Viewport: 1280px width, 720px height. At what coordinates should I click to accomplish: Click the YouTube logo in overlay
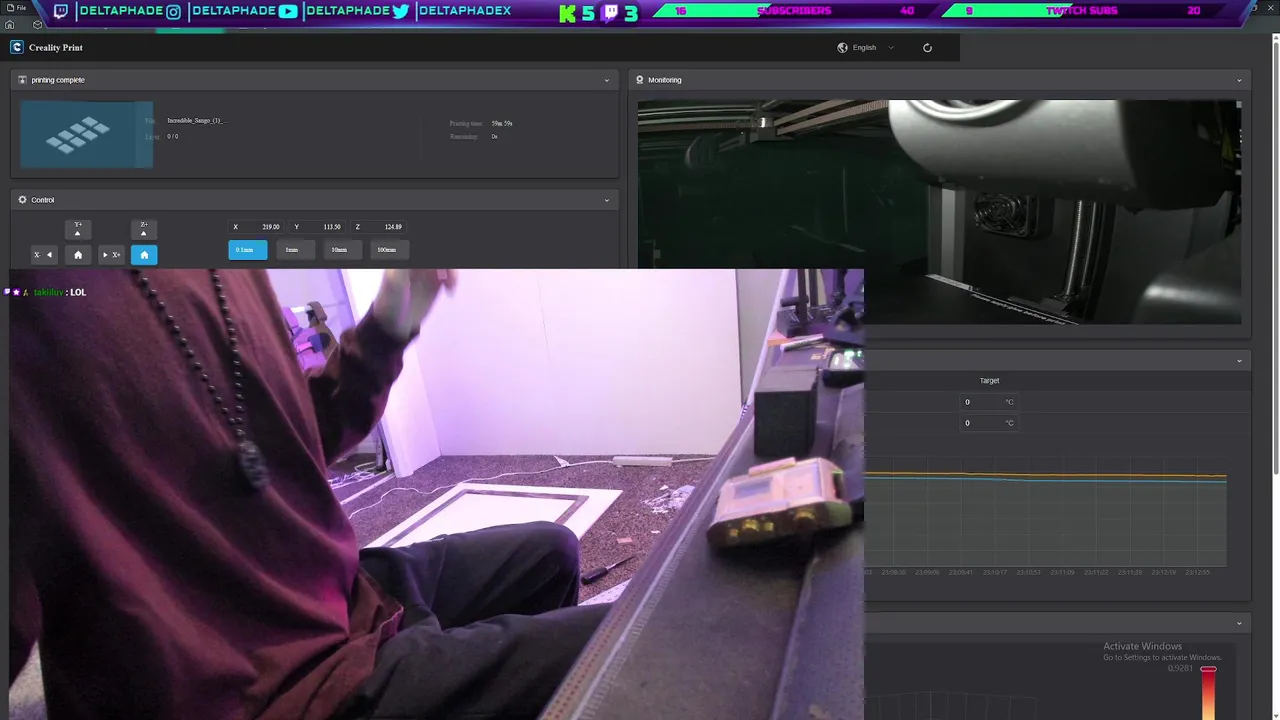[x=288, y=11]
